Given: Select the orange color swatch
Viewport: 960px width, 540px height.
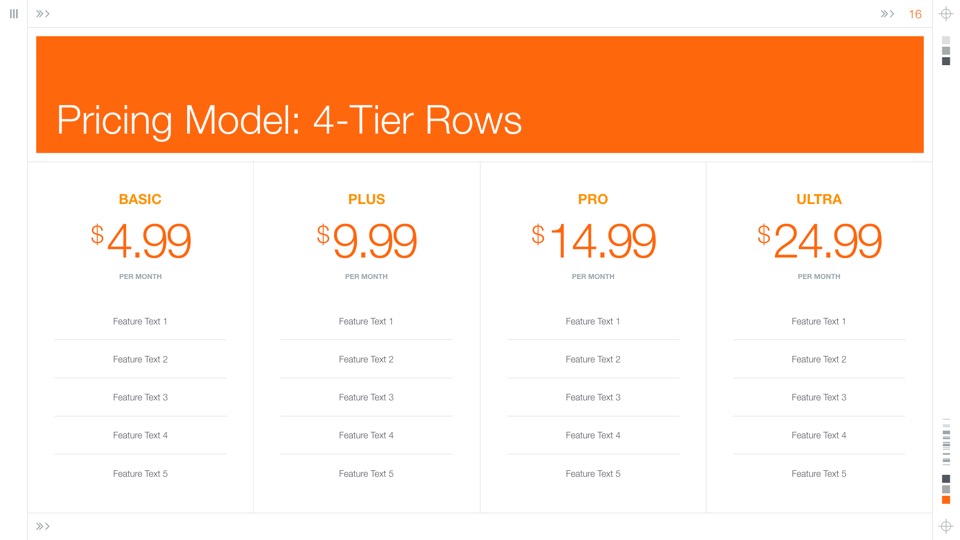Looking at the screenshot, I should [946, 500].
